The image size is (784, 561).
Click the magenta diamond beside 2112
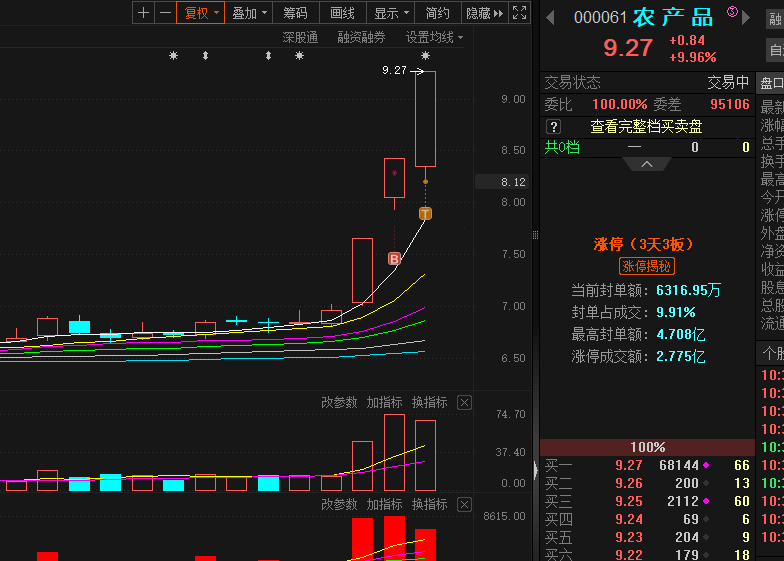click(706, 501)
